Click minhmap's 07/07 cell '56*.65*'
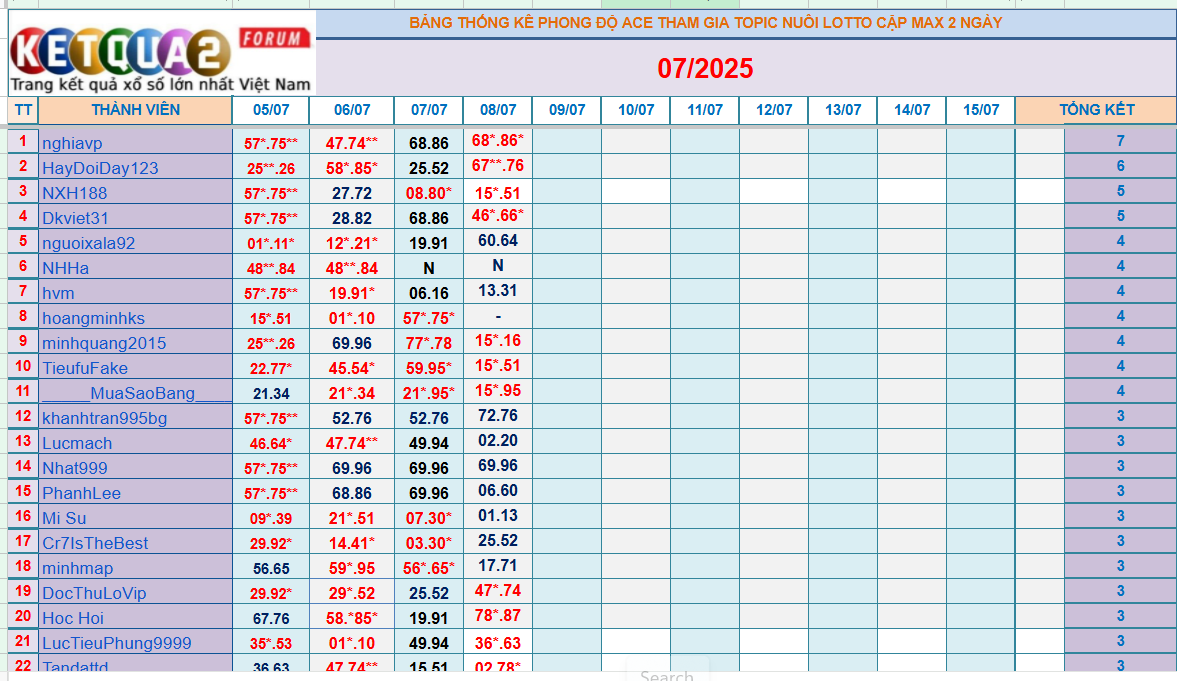Image resolution: width=1177 pixels, height=681 pixels. coord(429,568)
